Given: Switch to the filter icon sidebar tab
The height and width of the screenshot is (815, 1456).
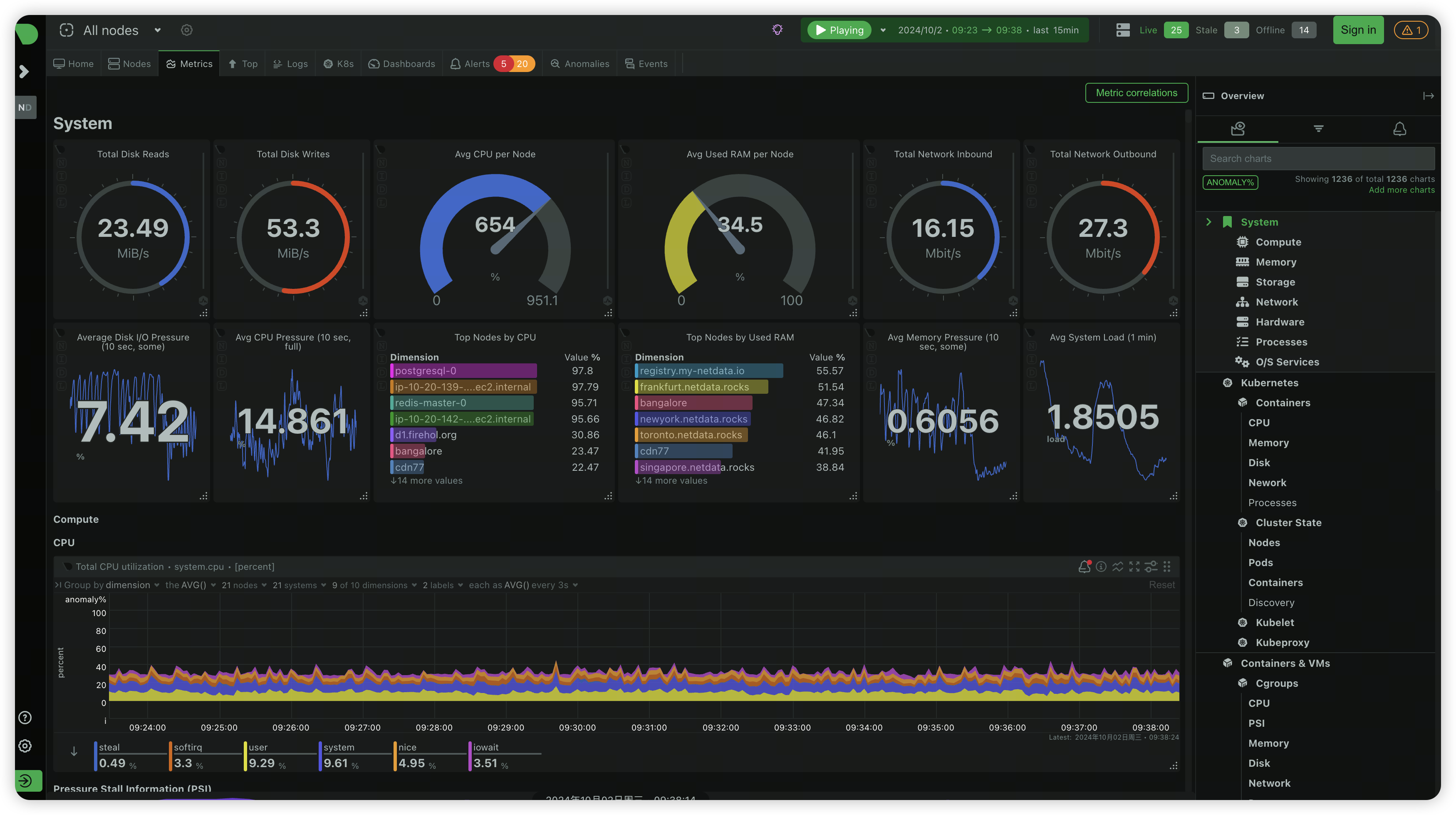Looking at the screenshot, I should click(x=1319, y=129).
